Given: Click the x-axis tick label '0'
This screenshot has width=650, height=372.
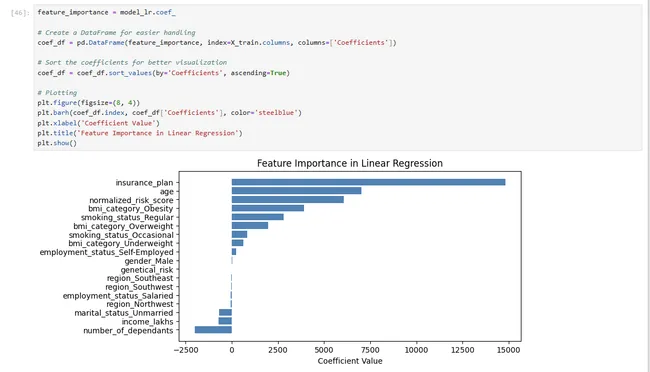Looking at the screenshot, I should tap(232, 350).
